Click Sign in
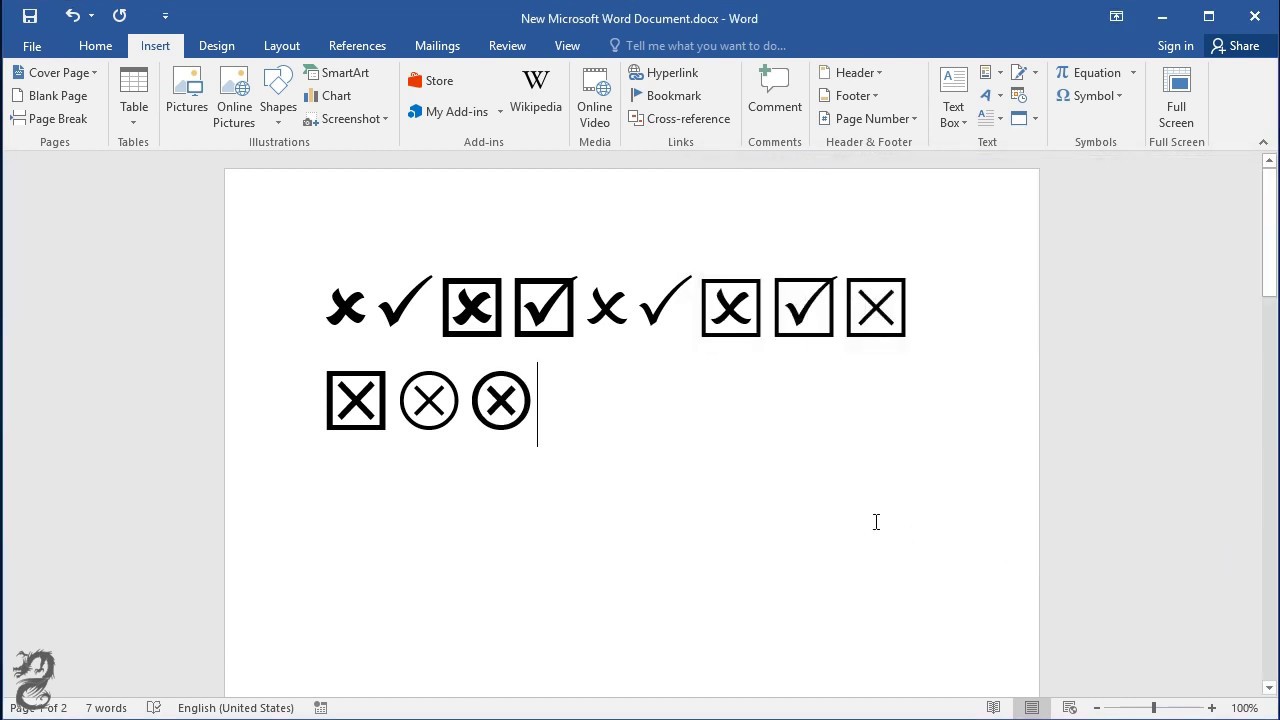Screen dimensions: 1280x720 1176,46
